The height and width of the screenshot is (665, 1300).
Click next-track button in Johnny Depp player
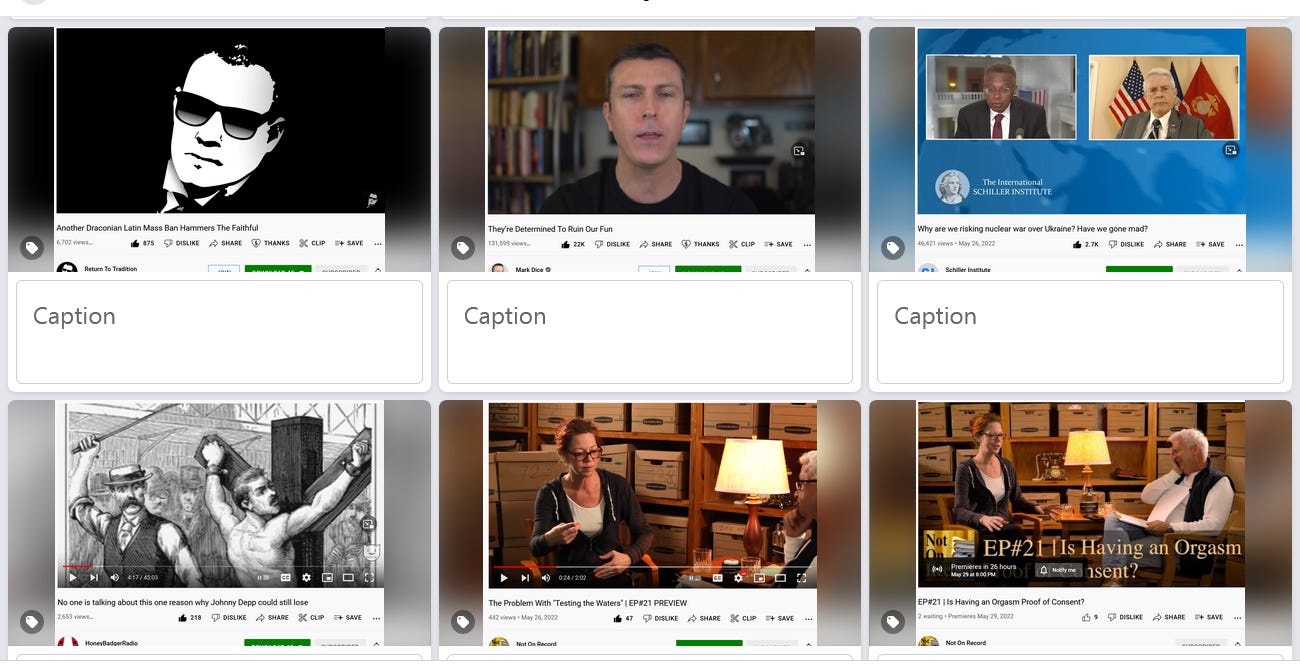pyautogui.click(x=94, y=578)
